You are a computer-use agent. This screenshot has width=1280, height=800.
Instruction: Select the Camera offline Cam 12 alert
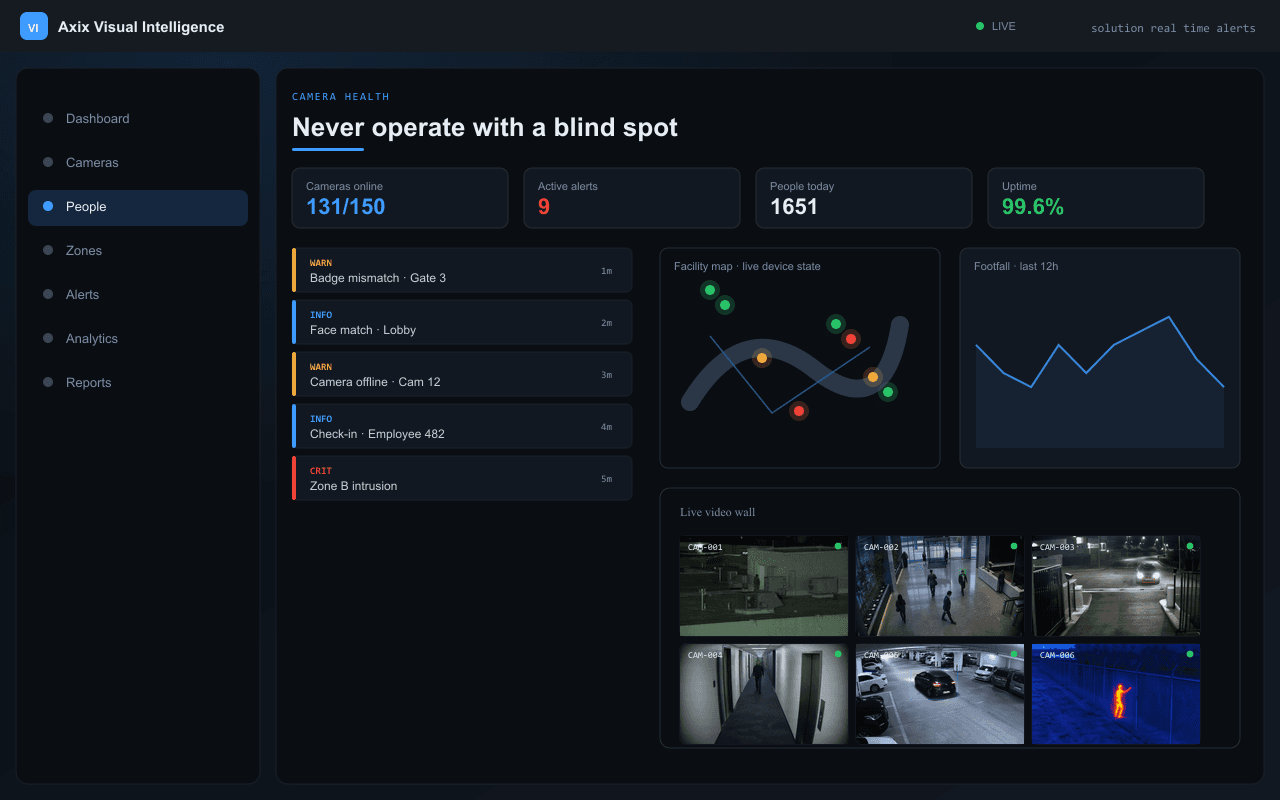click(462, 374)
